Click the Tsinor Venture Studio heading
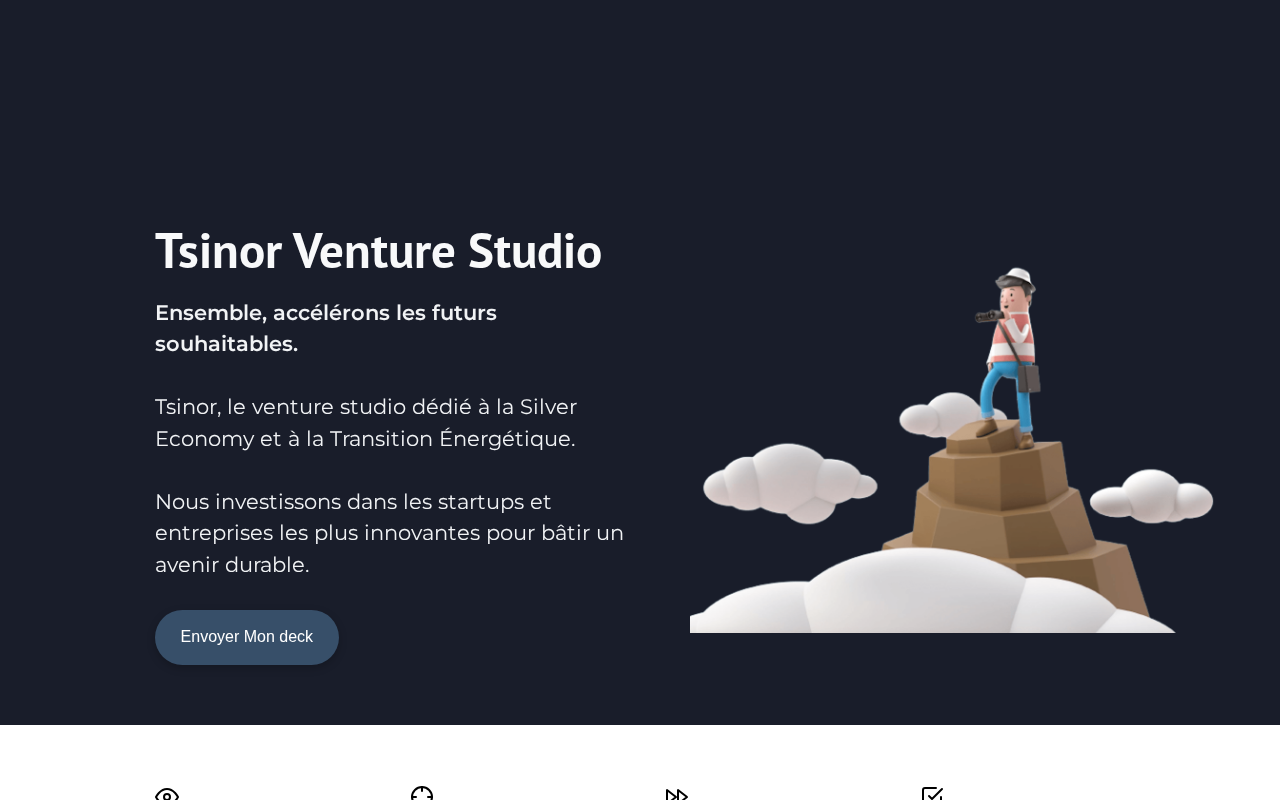1280x800 pixels. click(378, 250)
